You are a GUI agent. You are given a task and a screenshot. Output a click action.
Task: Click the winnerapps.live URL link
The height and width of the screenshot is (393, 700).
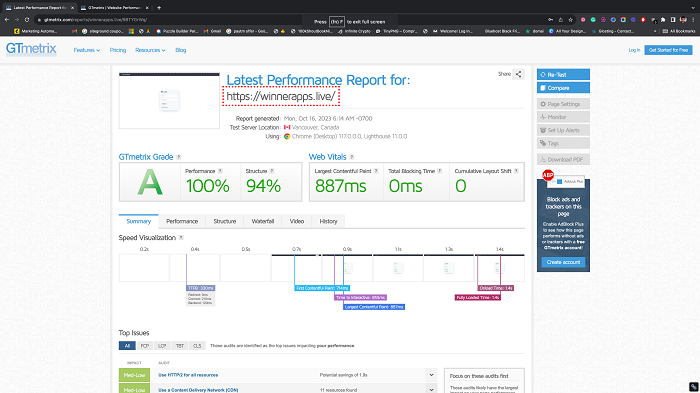(x=281, y=96)
